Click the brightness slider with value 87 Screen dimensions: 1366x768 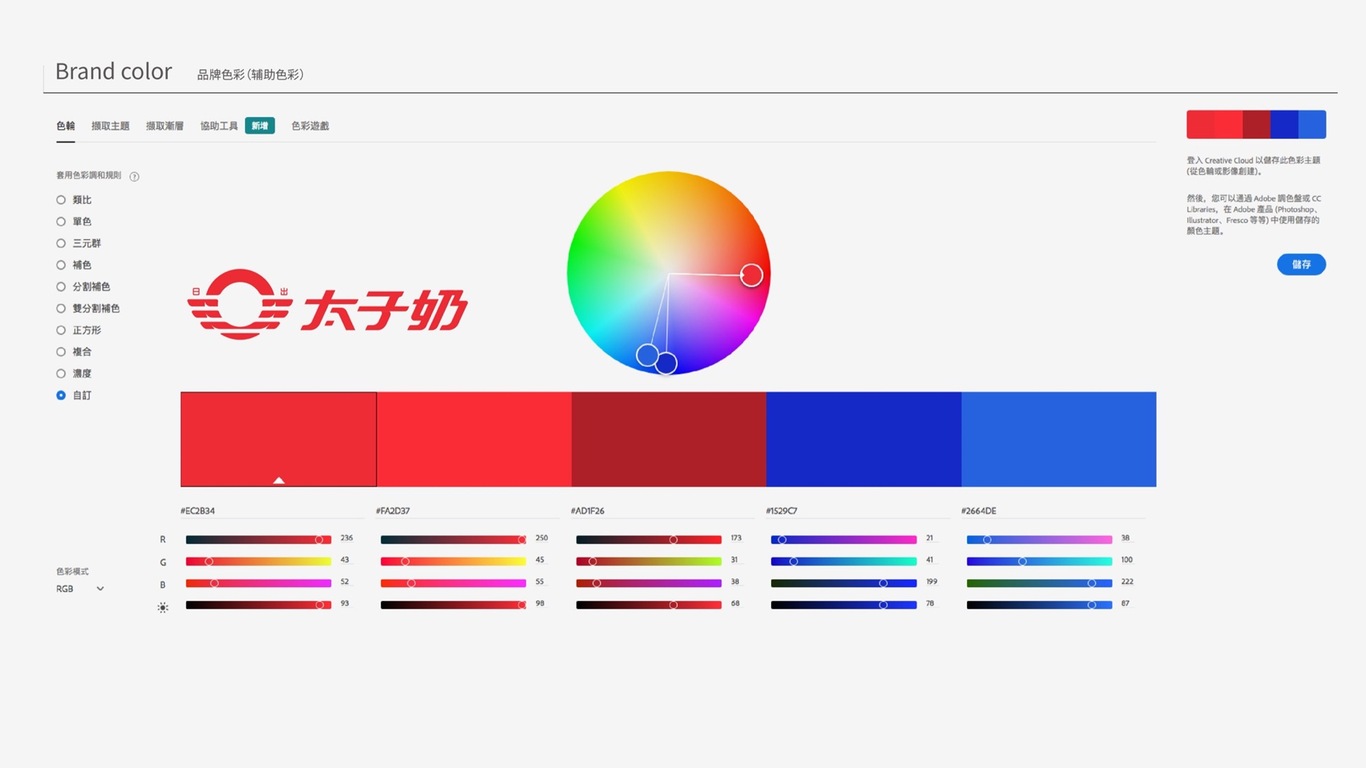coord(1038,605)
